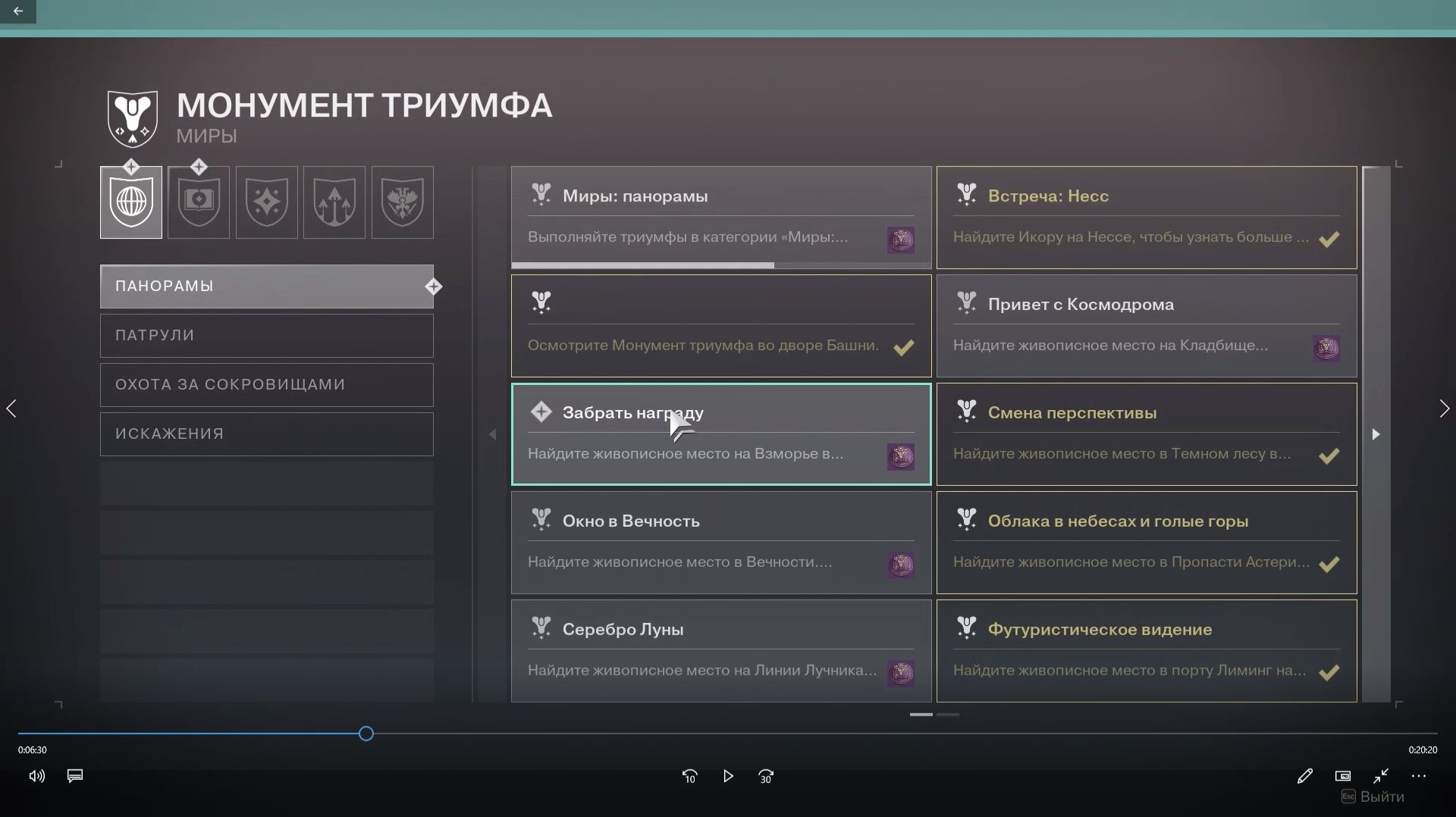The image size is (1456, 817).
Task: Click reward emblem on Привет с Космодрома
Action: pos(1326,349)
